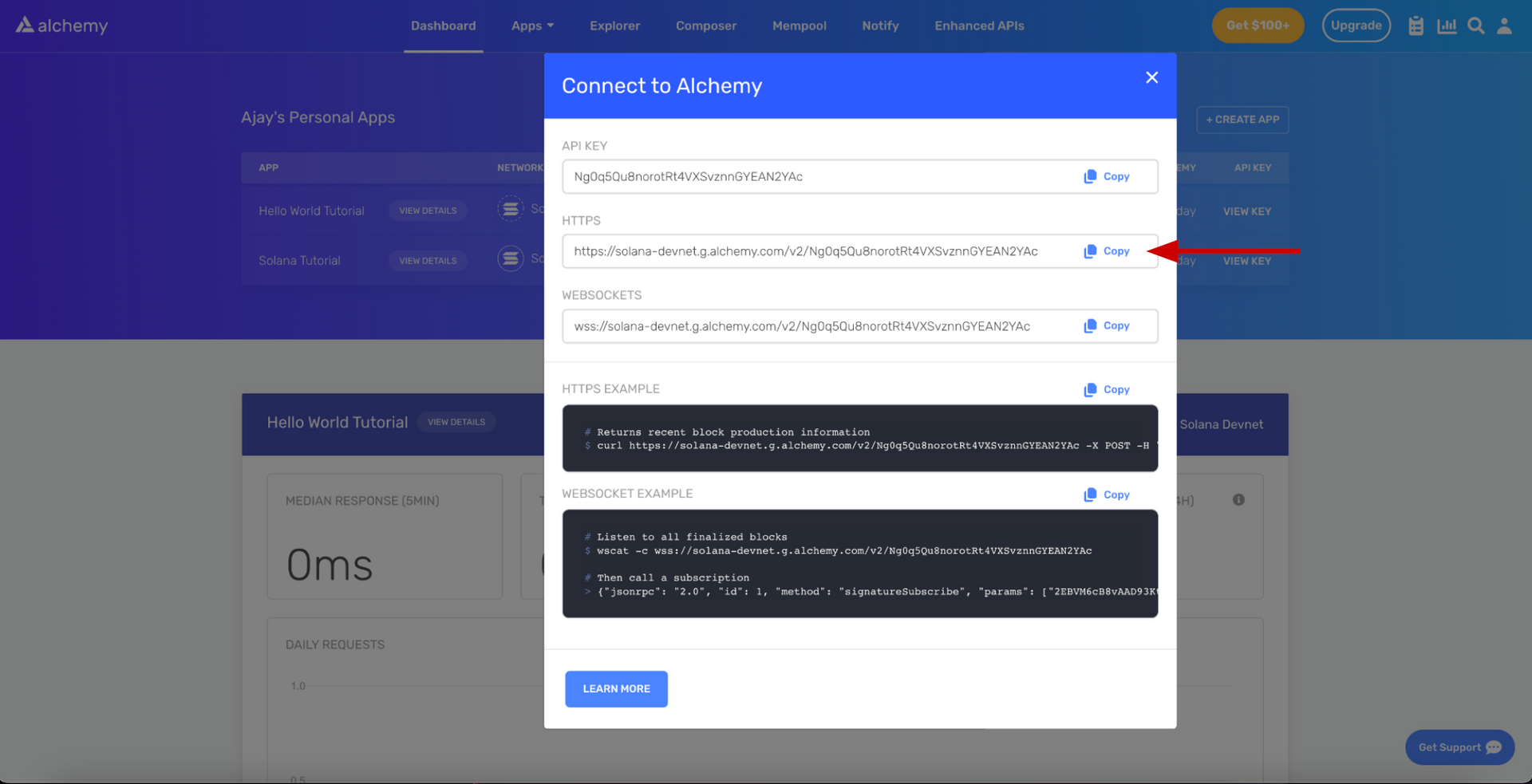The height and width of the screenshot is (784, 1532).
Task: Click the Upgrade button
Action: [x=1356, y=26]
